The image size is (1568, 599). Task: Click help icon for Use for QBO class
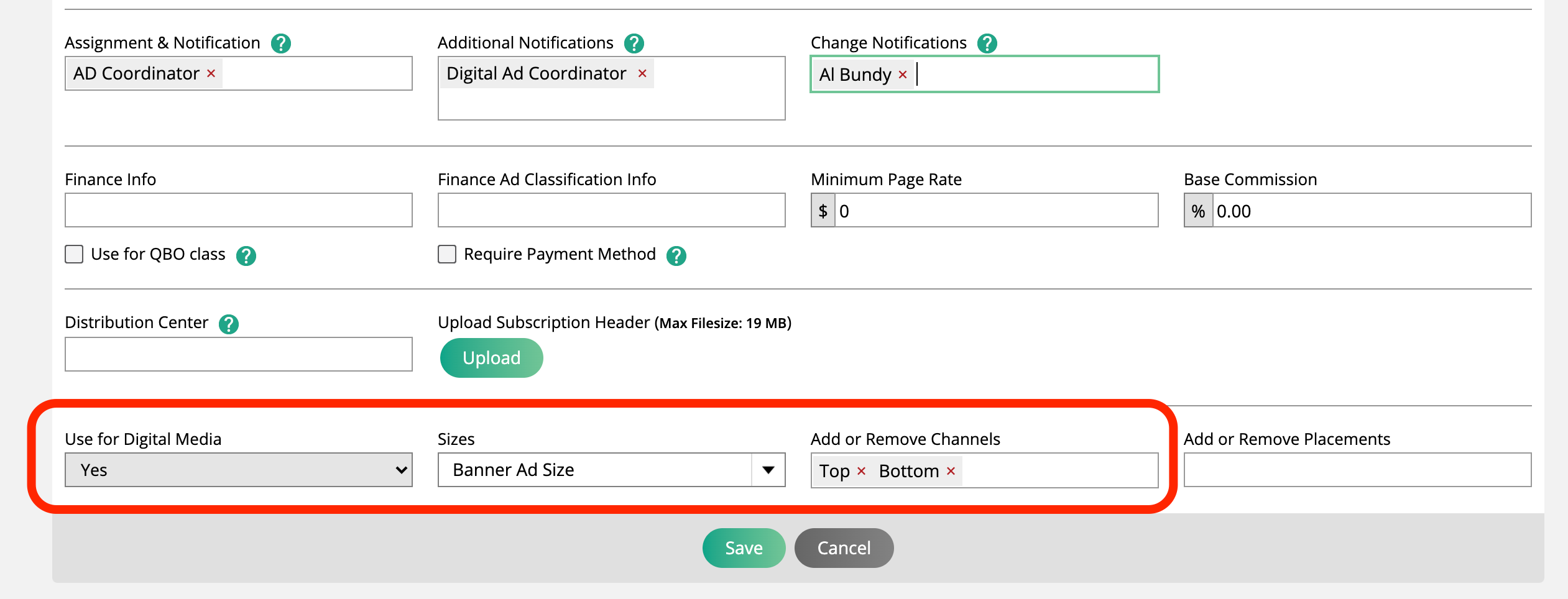(x=246, y=255)
